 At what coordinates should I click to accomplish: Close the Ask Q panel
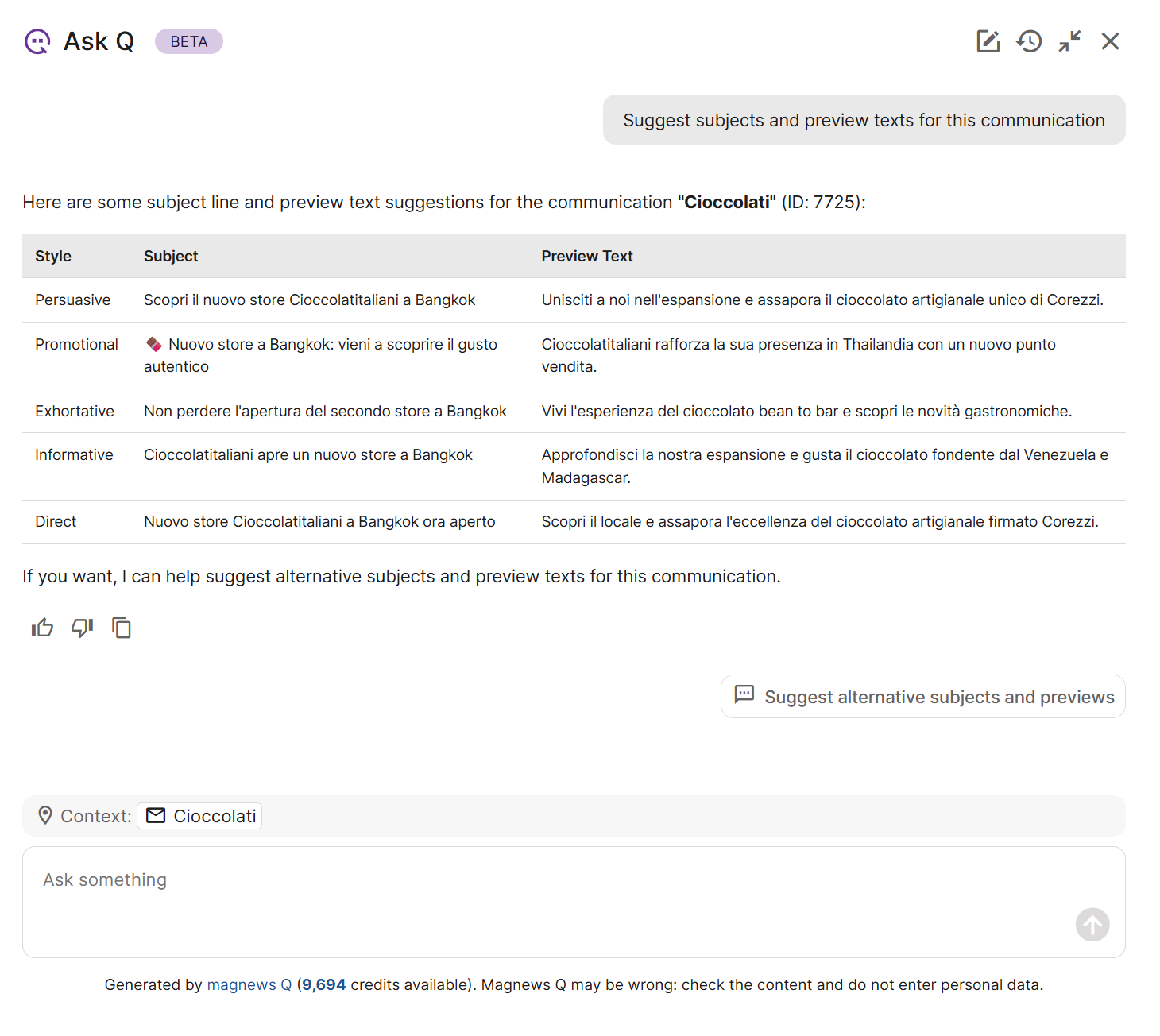pyautogui.click(x=1110, y=41)
